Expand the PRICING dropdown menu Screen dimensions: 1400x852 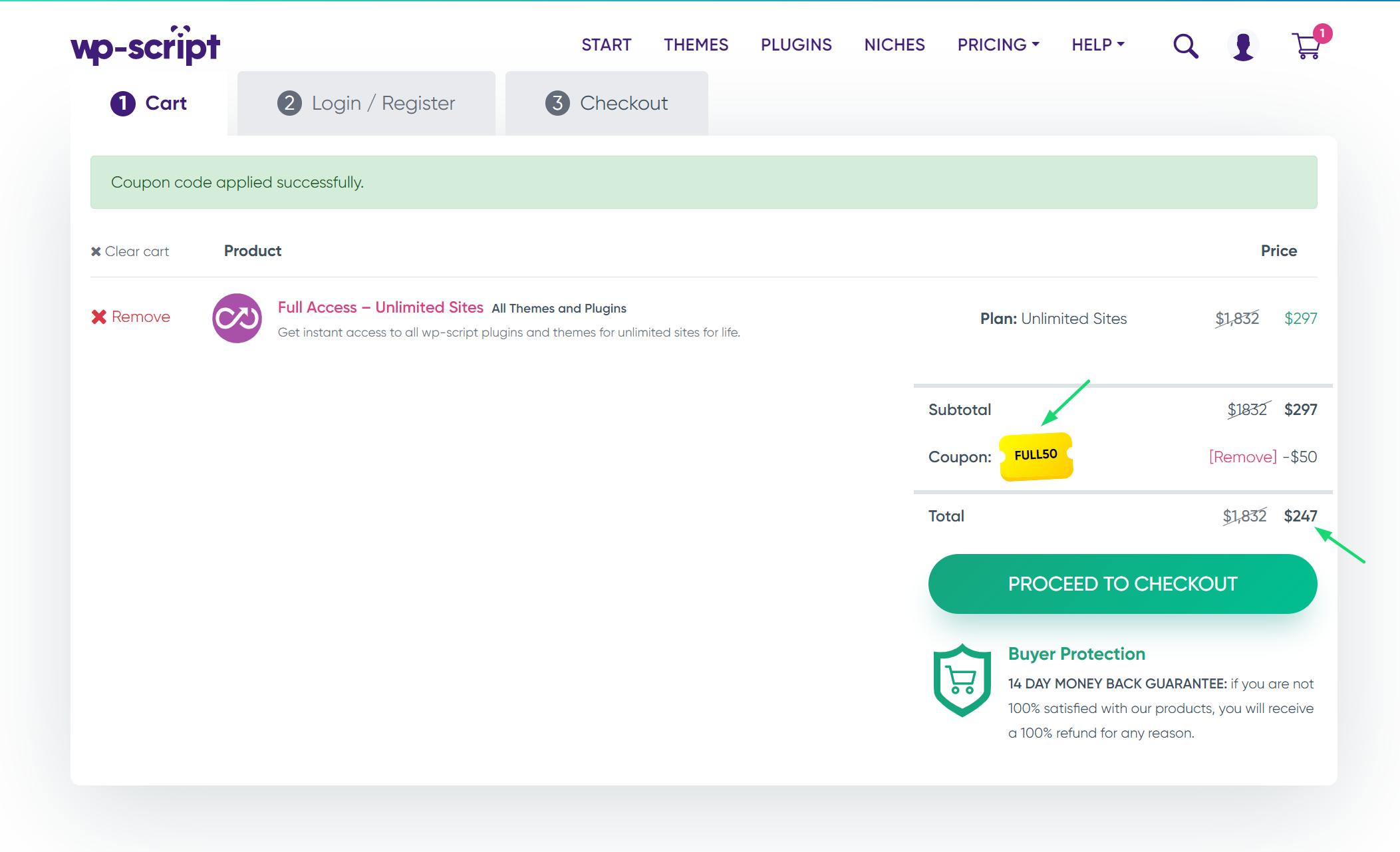(998, 45)
